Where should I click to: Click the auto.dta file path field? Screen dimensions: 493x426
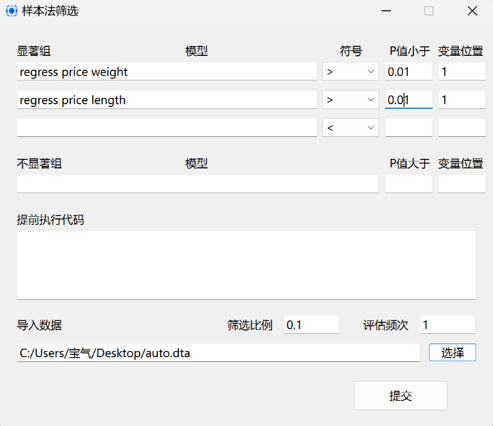click(218, 353)
